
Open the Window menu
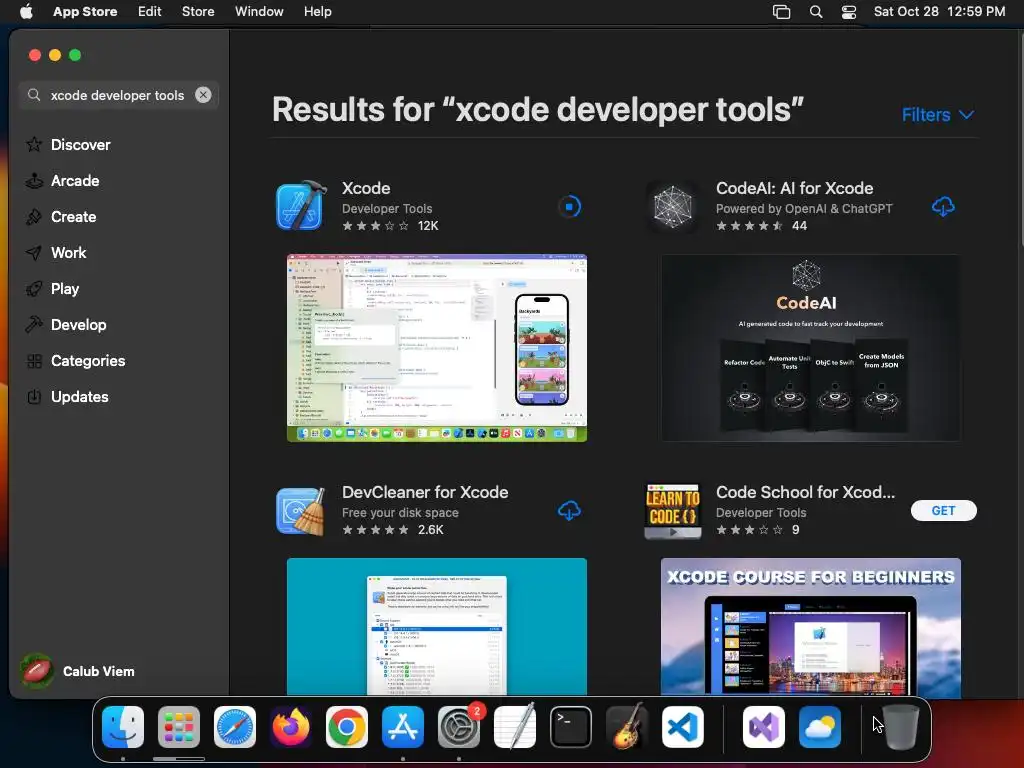coord(259,11)
